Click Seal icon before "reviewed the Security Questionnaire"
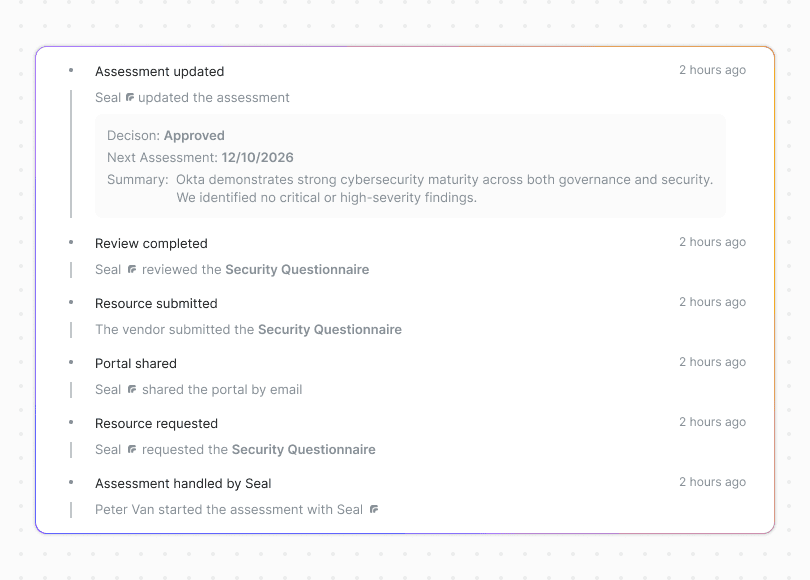810x580 pixels. pos(131,270)
